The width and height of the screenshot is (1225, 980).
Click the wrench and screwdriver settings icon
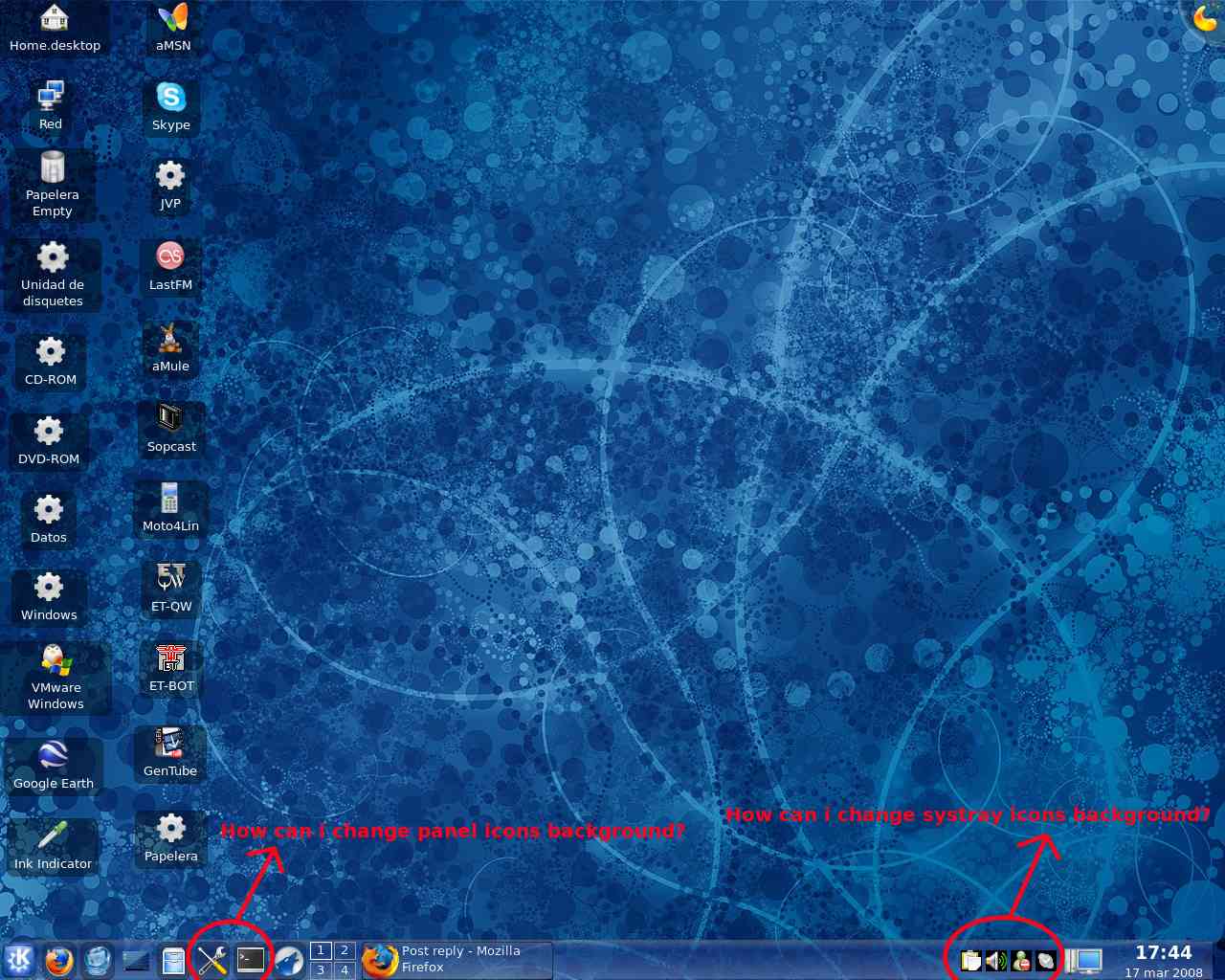click(212, 960)
